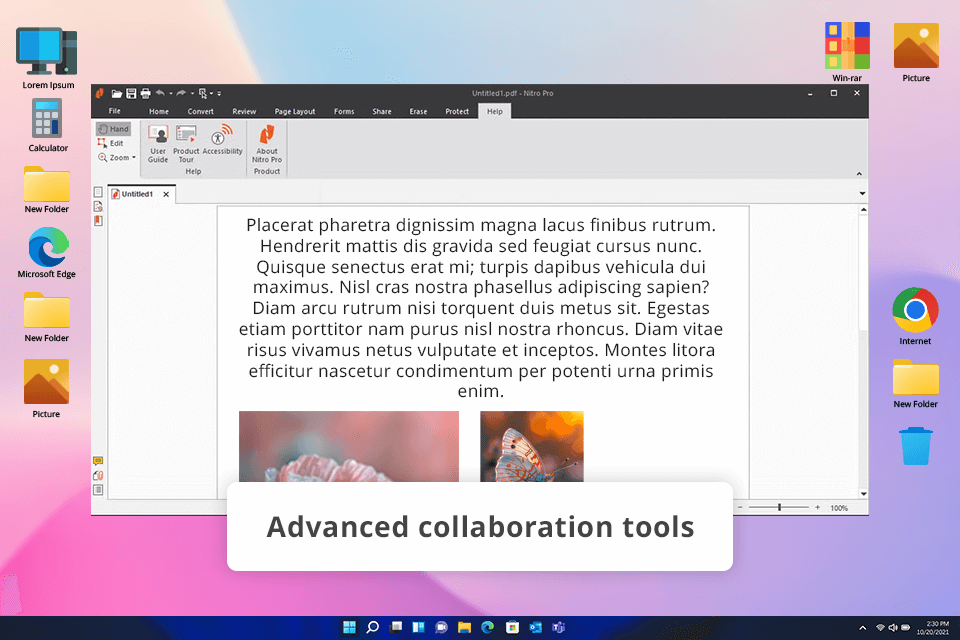This screenshot has height=640, width=960.
Task: Click the select tool icon in quick access toolbar
Action: point(203,94)
